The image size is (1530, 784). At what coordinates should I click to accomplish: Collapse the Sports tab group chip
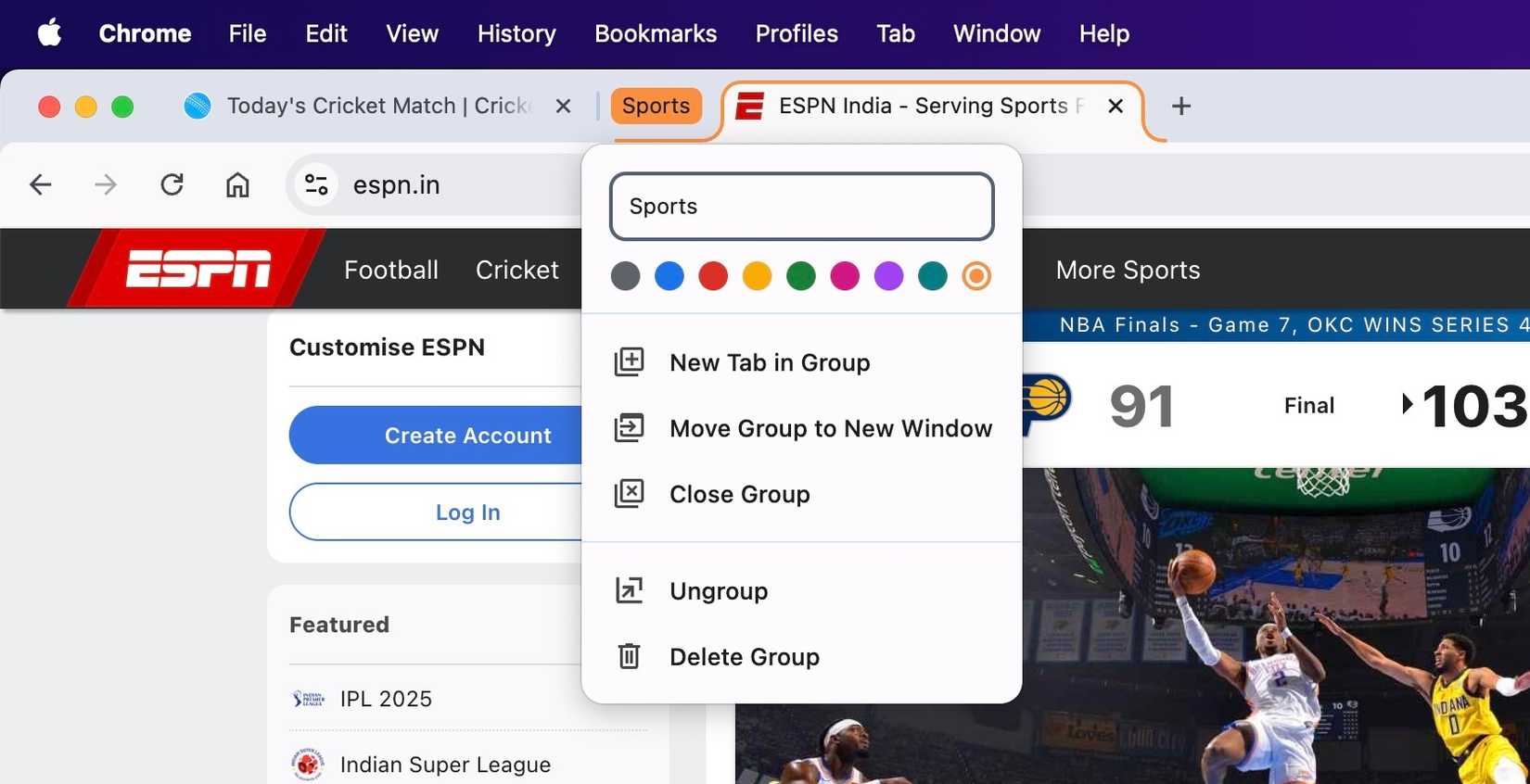pyautogui.click(x=656, y=106)
